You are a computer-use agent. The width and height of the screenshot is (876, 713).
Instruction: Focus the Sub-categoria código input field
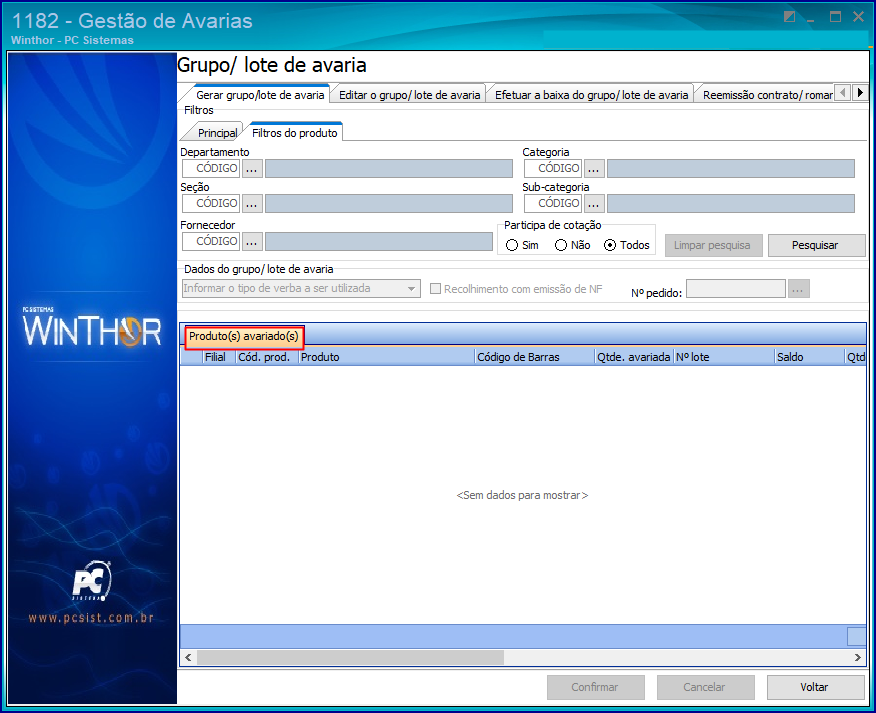pyautogui.click(x=553, y=203)
